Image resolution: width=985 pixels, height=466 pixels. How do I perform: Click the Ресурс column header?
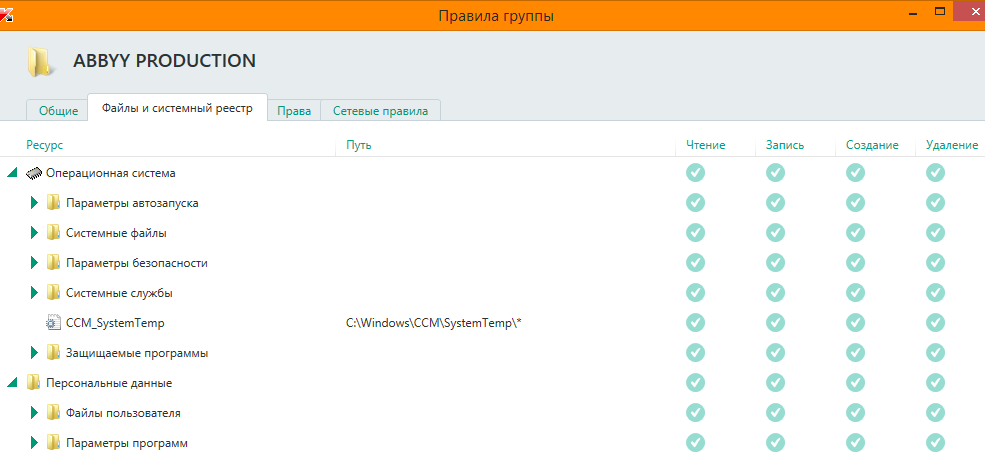pyautogui.click(x=45, y=145)
